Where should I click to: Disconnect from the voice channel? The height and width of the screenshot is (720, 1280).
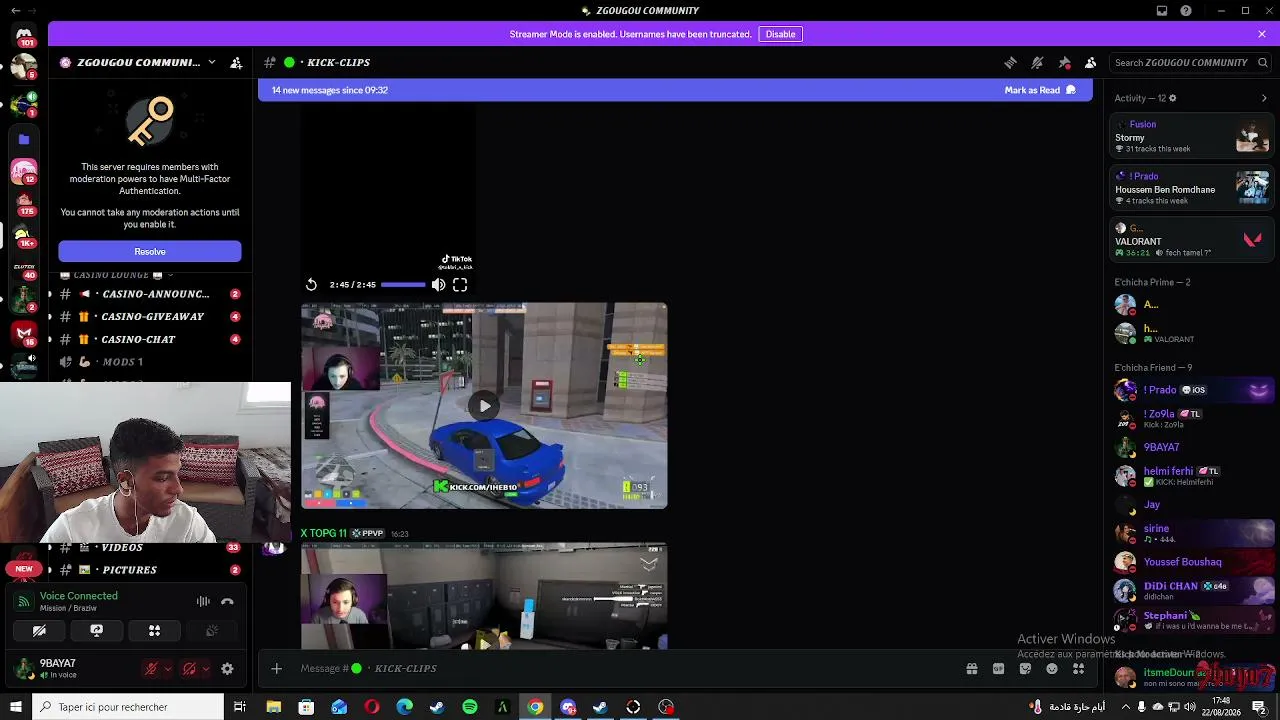point(227,601)
